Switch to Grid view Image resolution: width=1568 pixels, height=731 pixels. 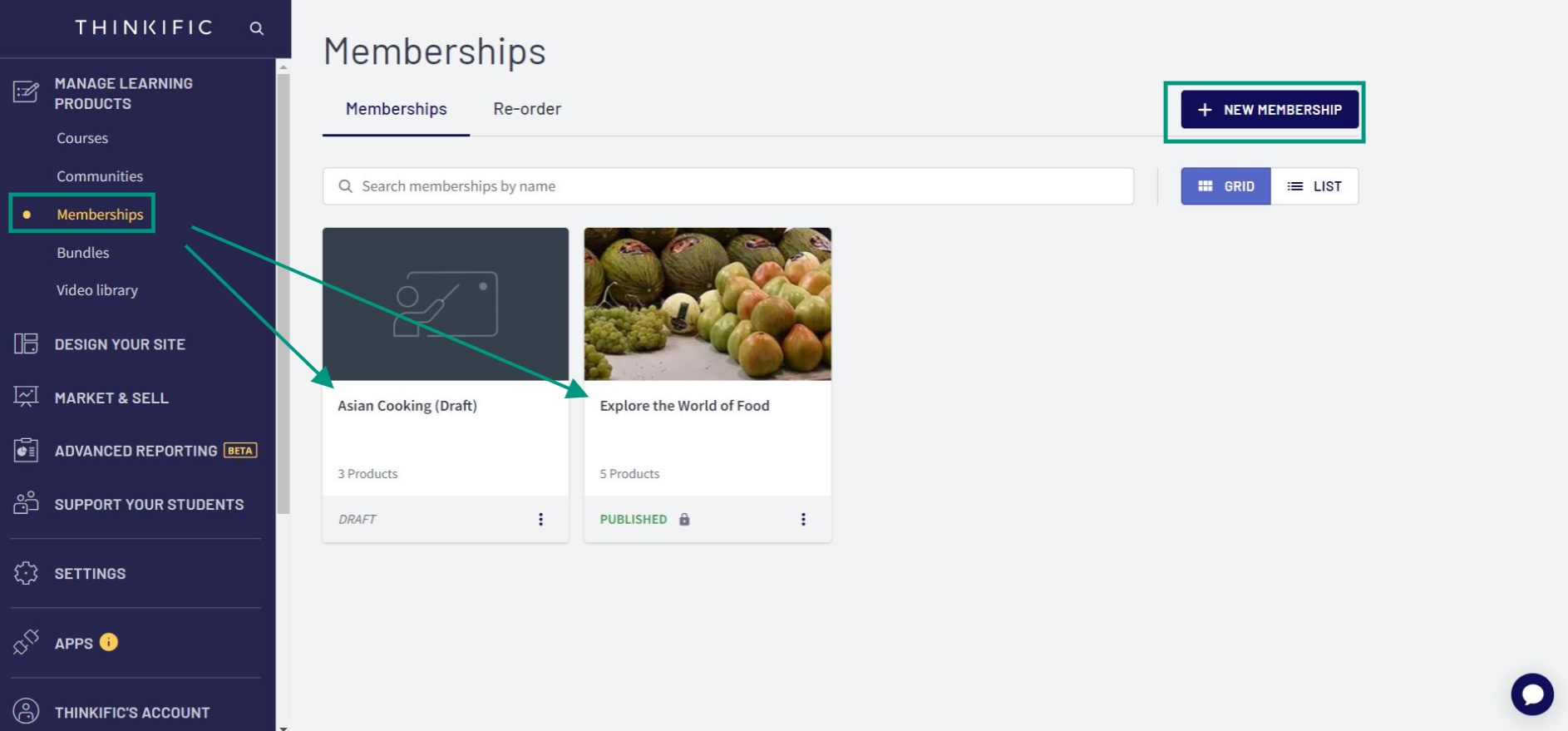(x=1225, y=186)
